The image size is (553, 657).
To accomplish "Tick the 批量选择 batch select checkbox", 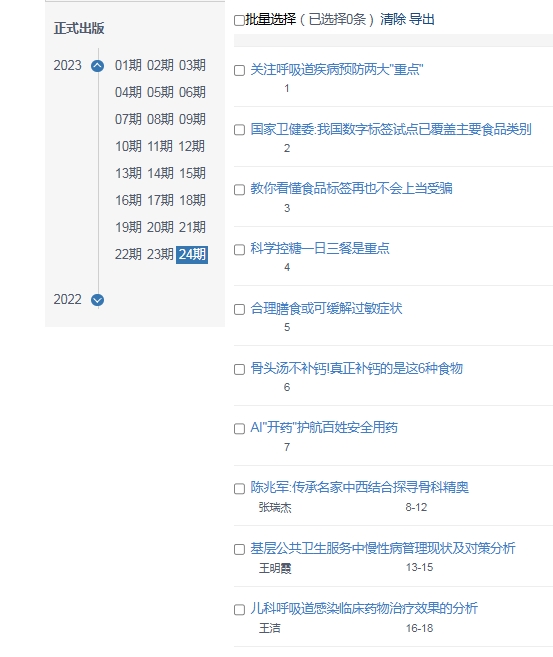I will [239, 20].
